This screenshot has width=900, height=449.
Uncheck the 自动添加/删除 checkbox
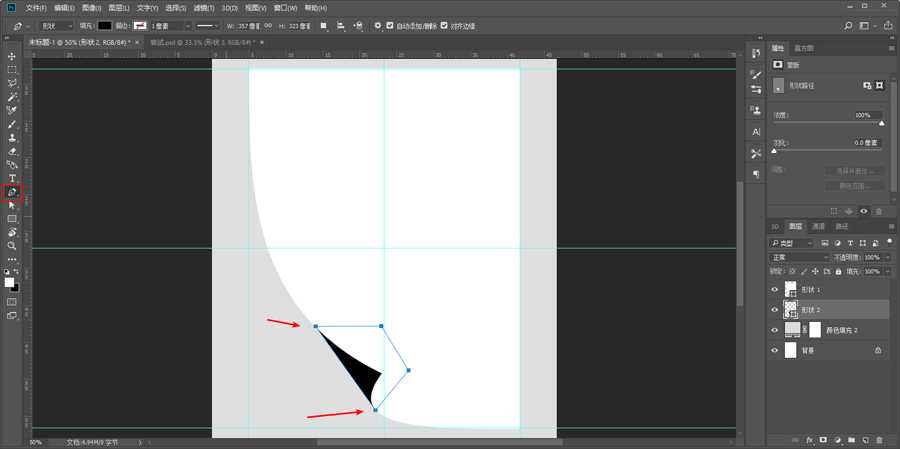pyautogui.click(x=389, y=25)
